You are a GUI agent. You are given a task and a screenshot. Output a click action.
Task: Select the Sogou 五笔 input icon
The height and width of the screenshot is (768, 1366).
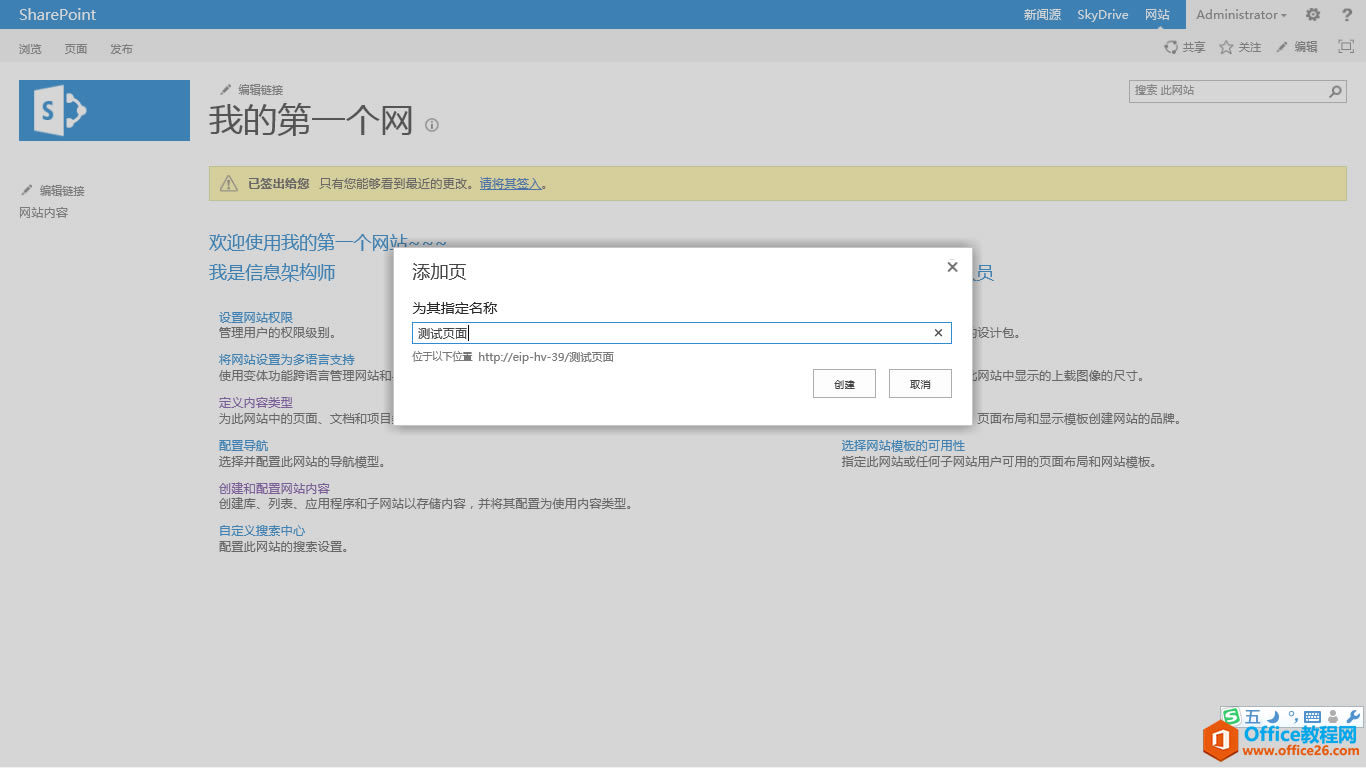point(1251,716)
